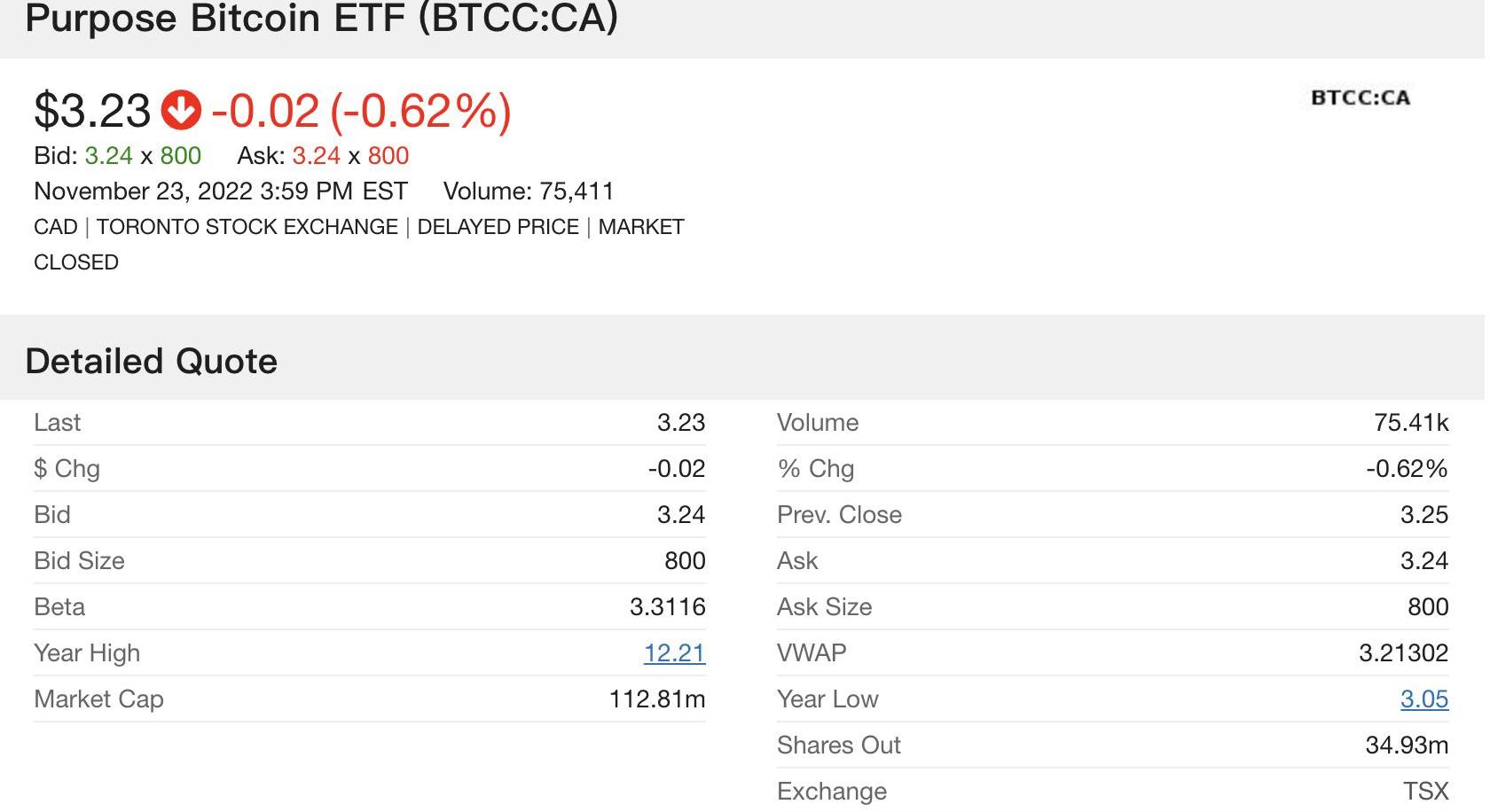The height and width of the screenshot is (812, 1490).
Task: Click the $3.23 current price
Action: pyautogui.click(x=92, y=111)
